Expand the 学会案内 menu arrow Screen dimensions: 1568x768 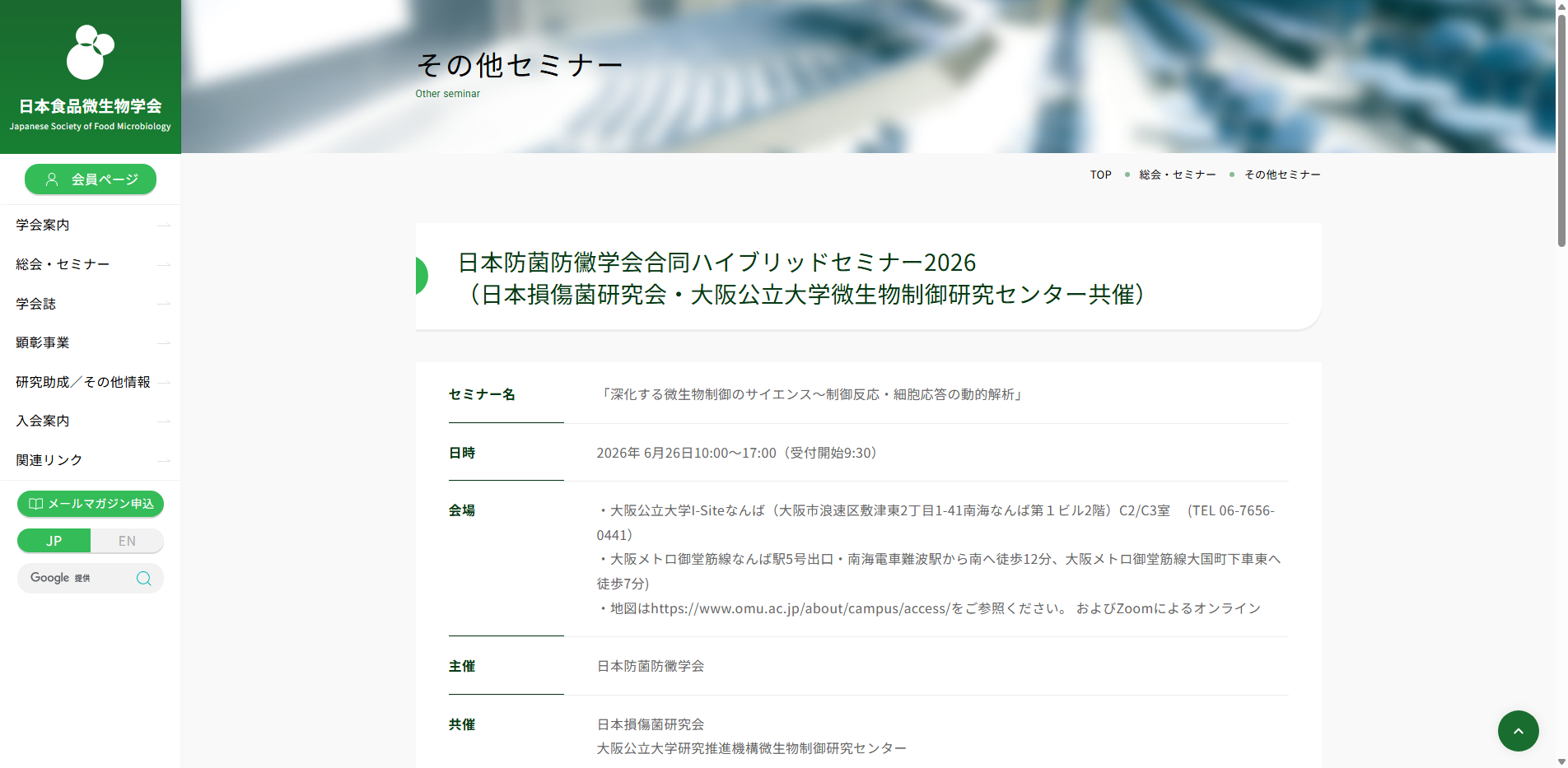163,225
